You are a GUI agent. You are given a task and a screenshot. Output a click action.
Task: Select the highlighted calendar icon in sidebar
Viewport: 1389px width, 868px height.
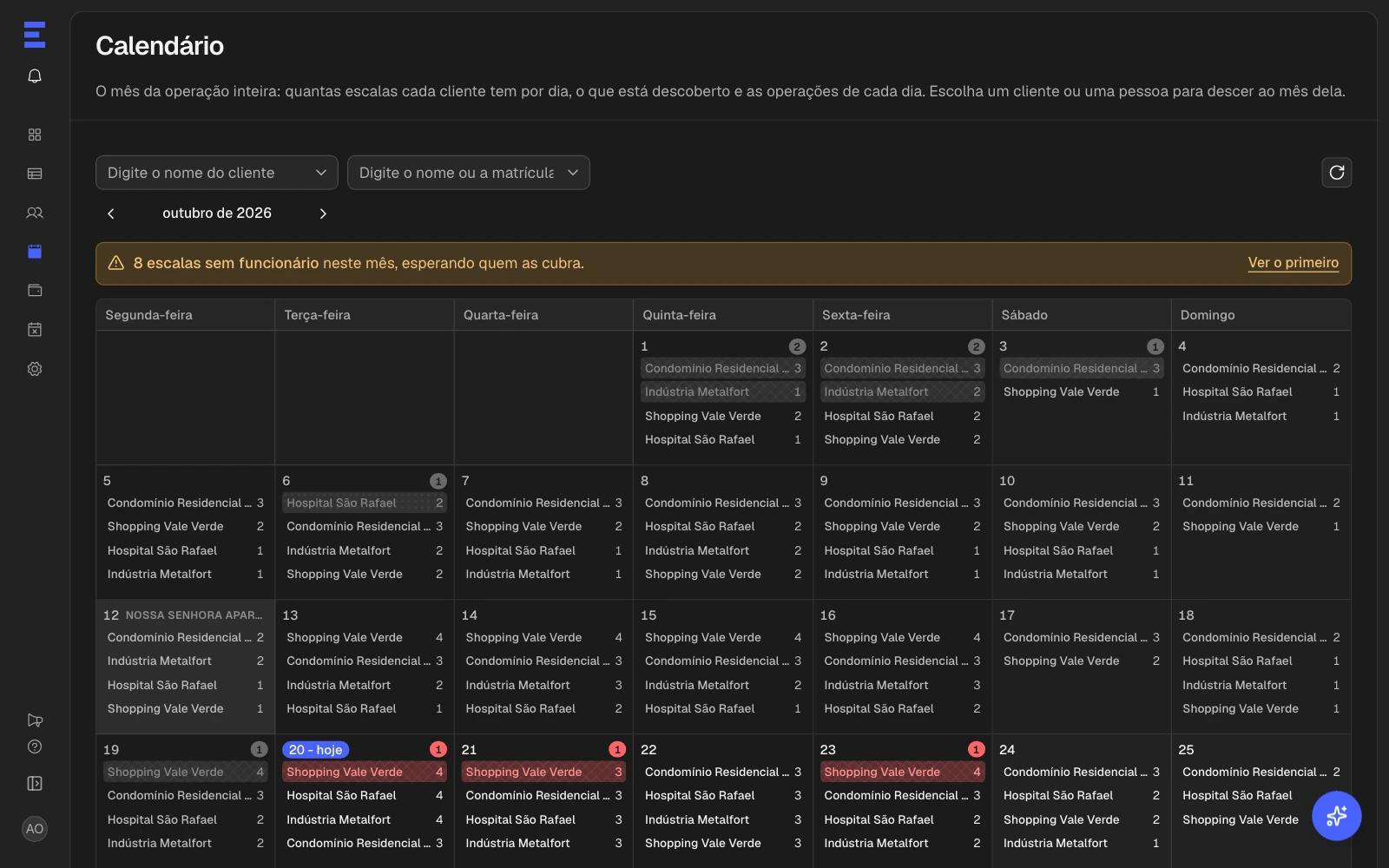pos(35,252)
